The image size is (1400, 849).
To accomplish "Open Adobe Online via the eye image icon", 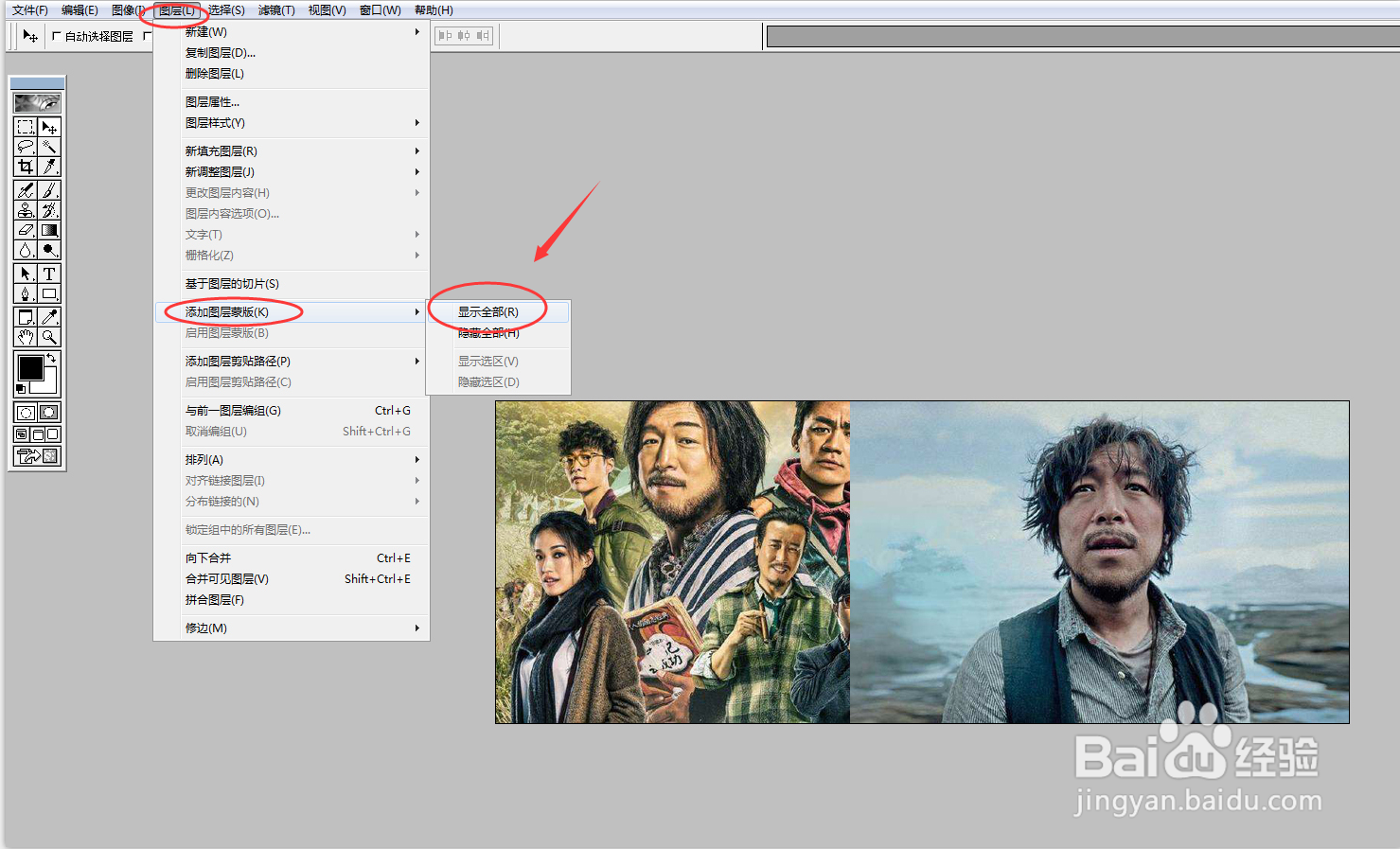I will pyautogui.click(x=37, y=102).
